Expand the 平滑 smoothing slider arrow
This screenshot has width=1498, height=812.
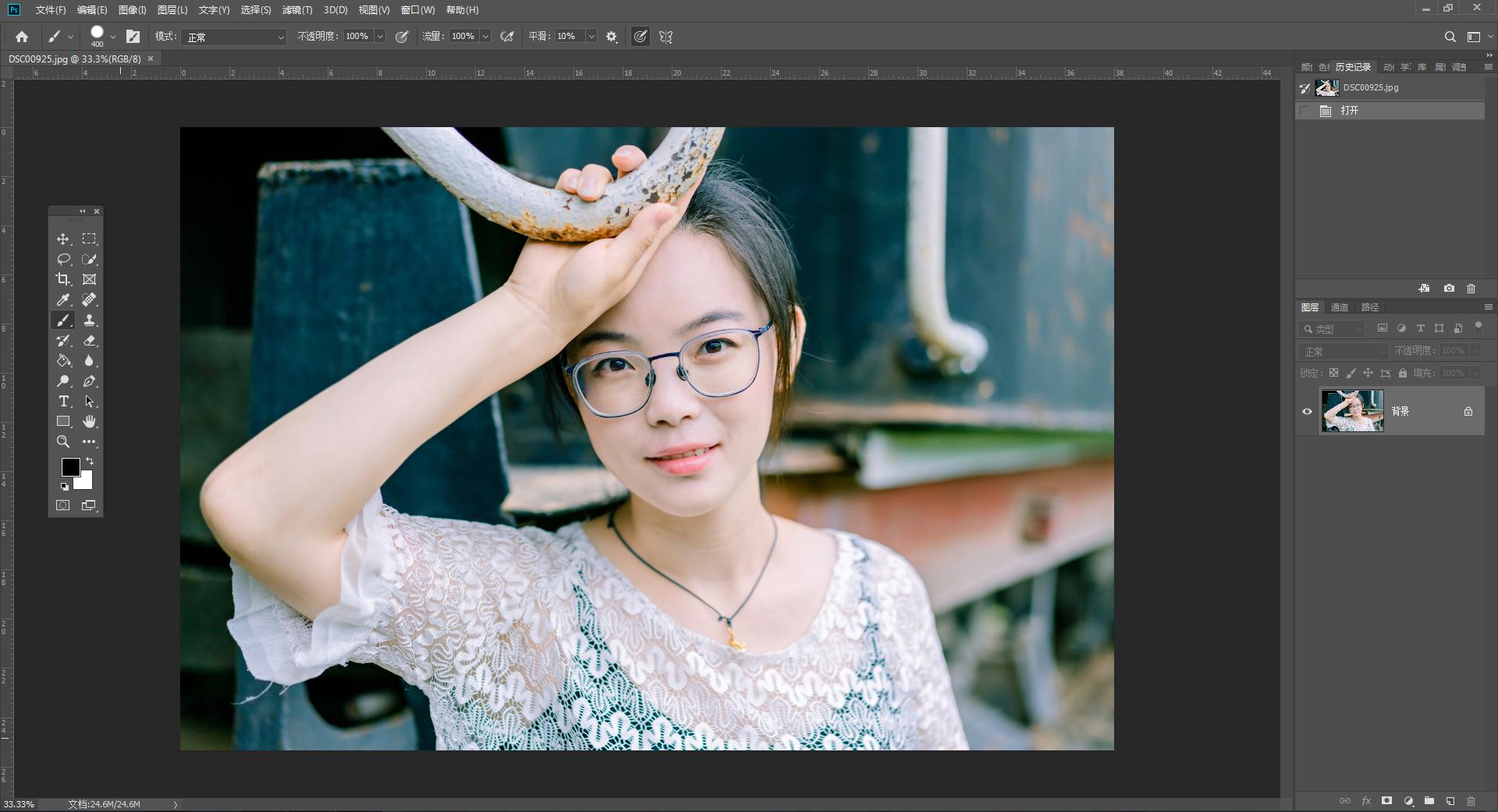click(591, 37)
